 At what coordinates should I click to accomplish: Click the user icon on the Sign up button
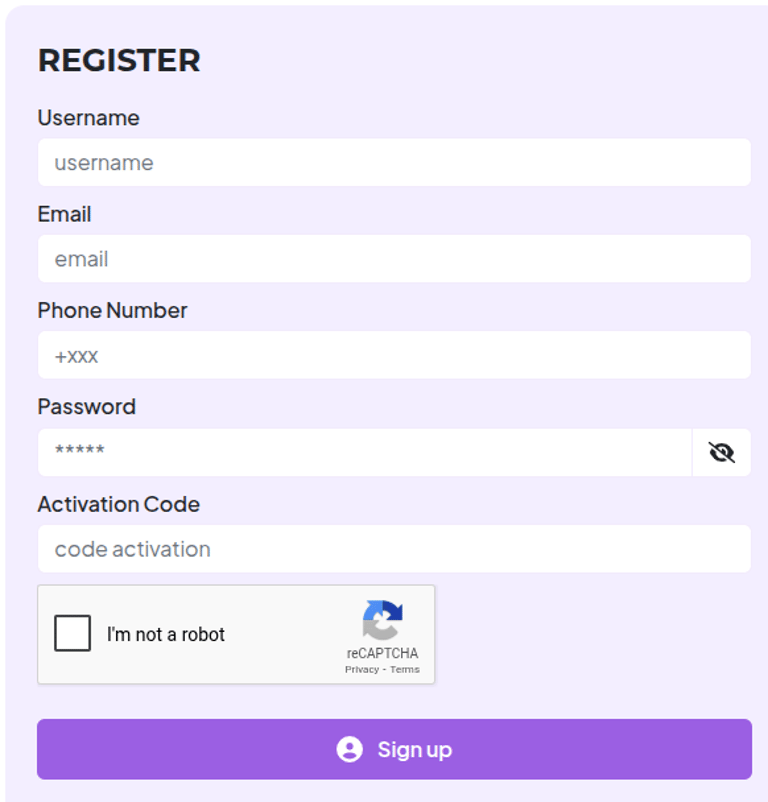(x=349, y=749)
